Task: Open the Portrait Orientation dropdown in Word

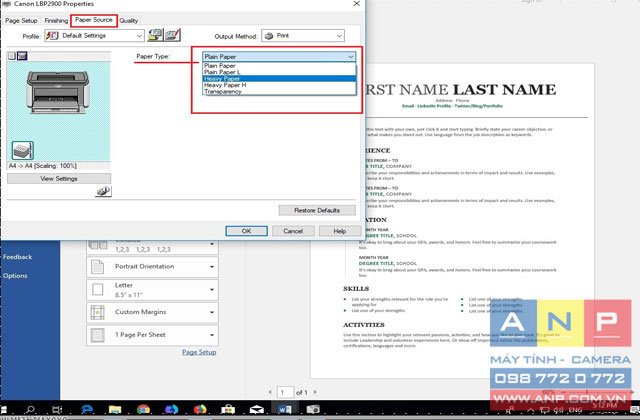Action: [x=152, y=267]
